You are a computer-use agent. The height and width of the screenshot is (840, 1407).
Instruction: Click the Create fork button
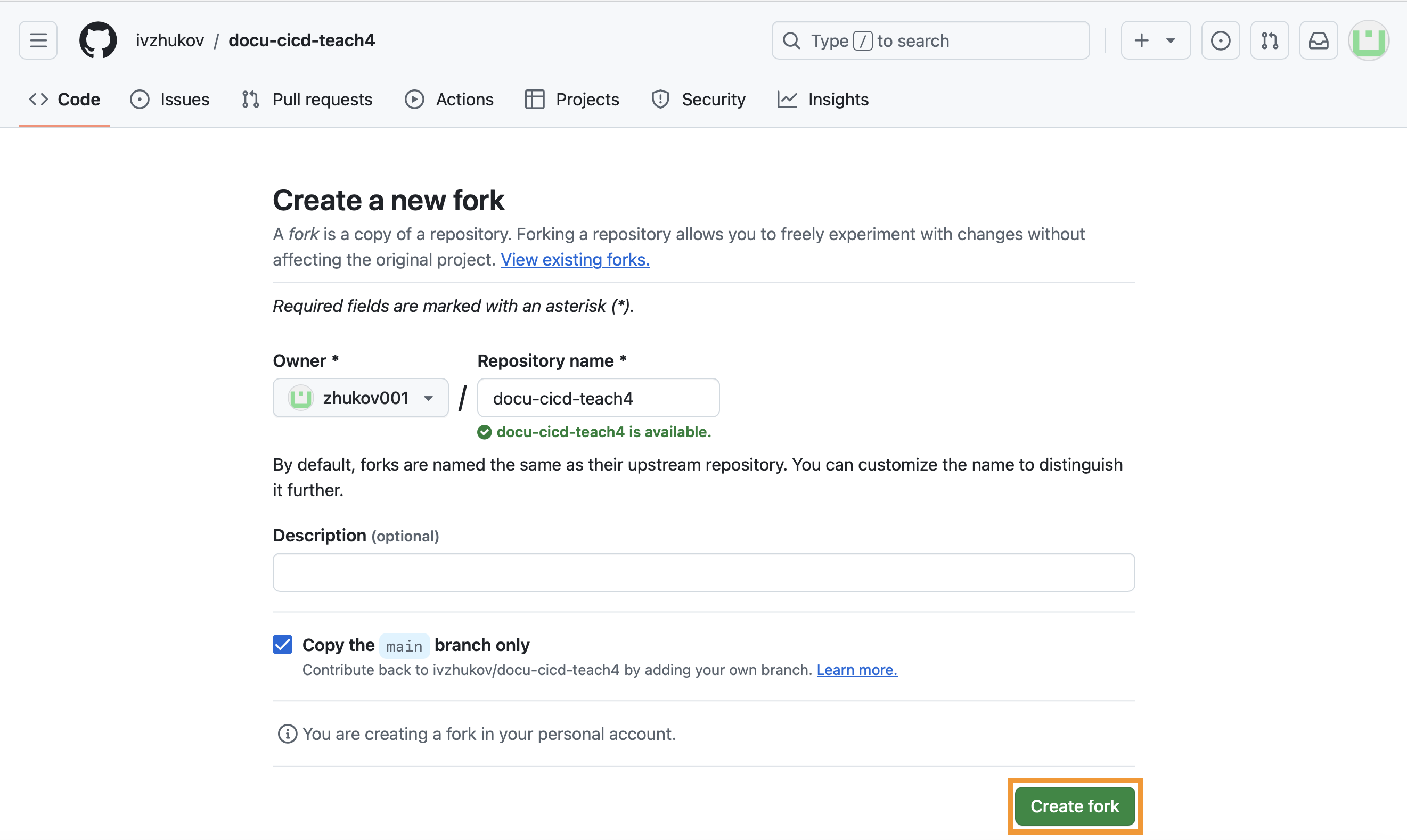pos(1074,805)
